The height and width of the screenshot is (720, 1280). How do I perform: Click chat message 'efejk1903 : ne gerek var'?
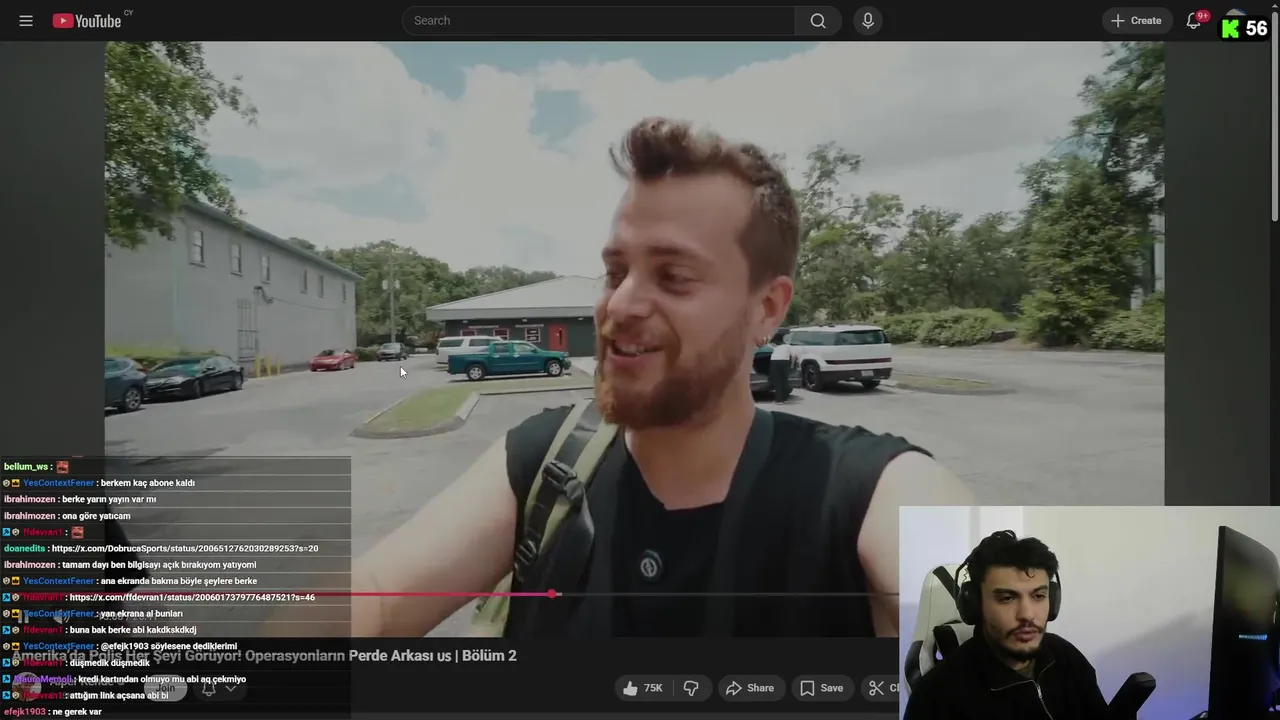pos(53,712)
